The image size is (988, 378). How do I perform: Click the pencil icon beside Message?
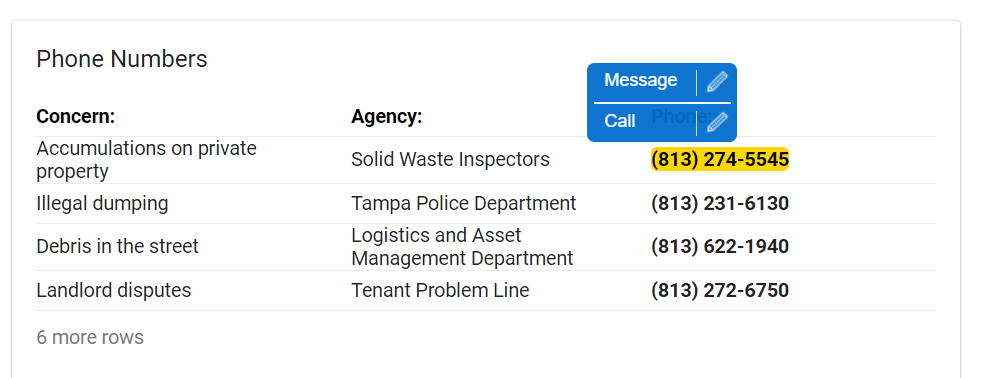(x=717, y=82)
